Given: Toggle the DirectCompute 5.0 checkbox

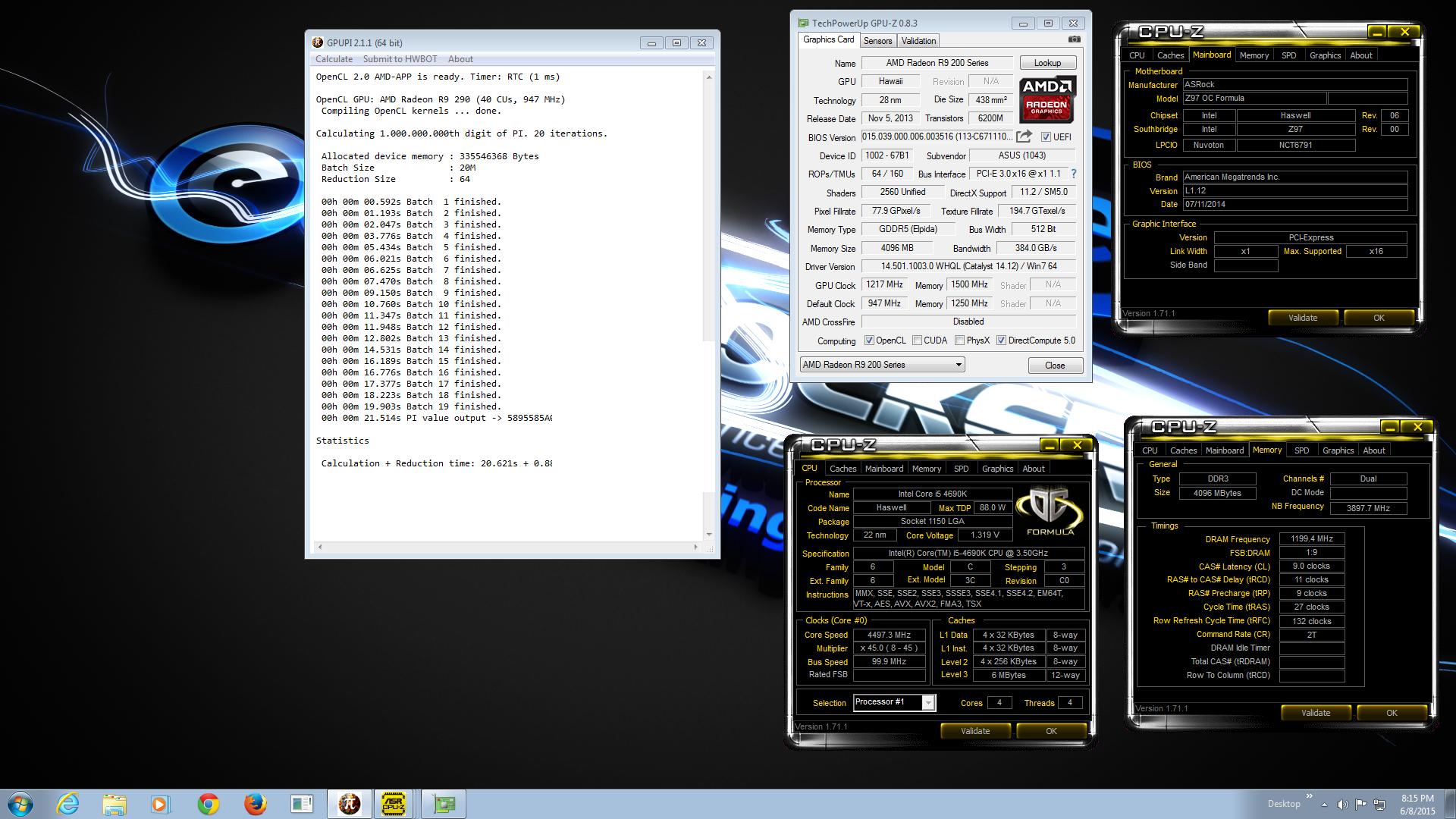Looking at the screenshot, I should 1001,340.
